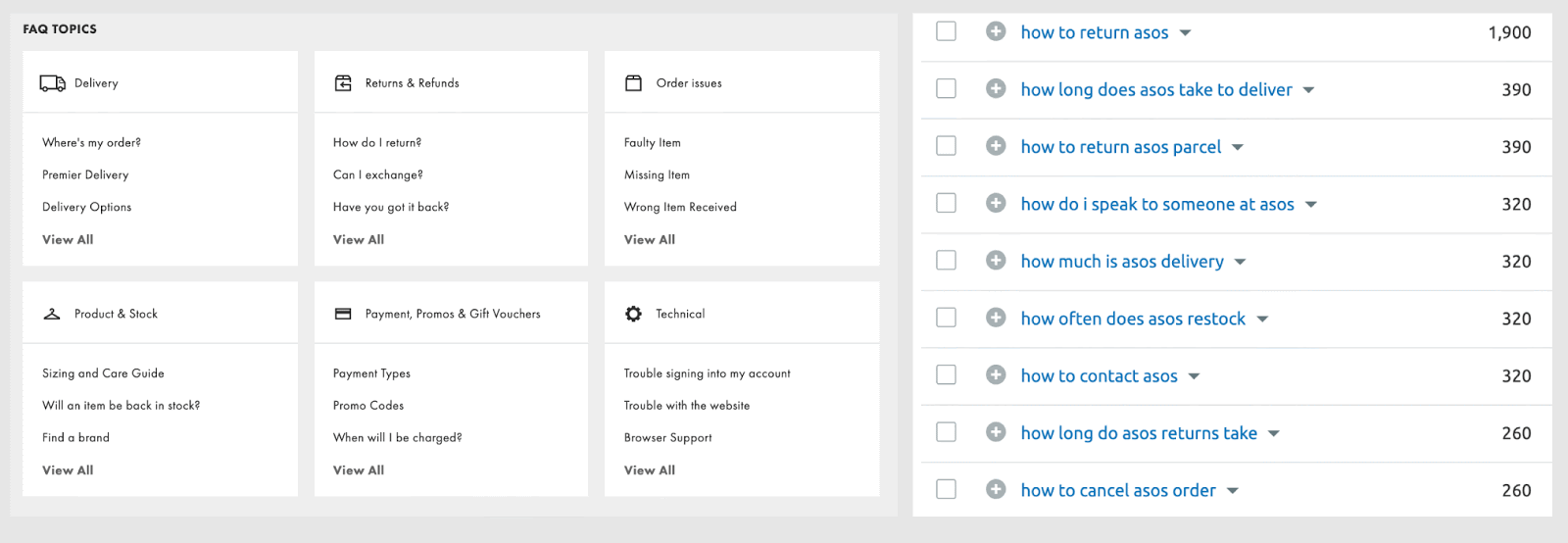Expand dropdown arrow after 'how to return asos parcel'
Image resolution: width=1568 pixels, height=543 pixels.
pyautogui.click(x=1238, y=148)
